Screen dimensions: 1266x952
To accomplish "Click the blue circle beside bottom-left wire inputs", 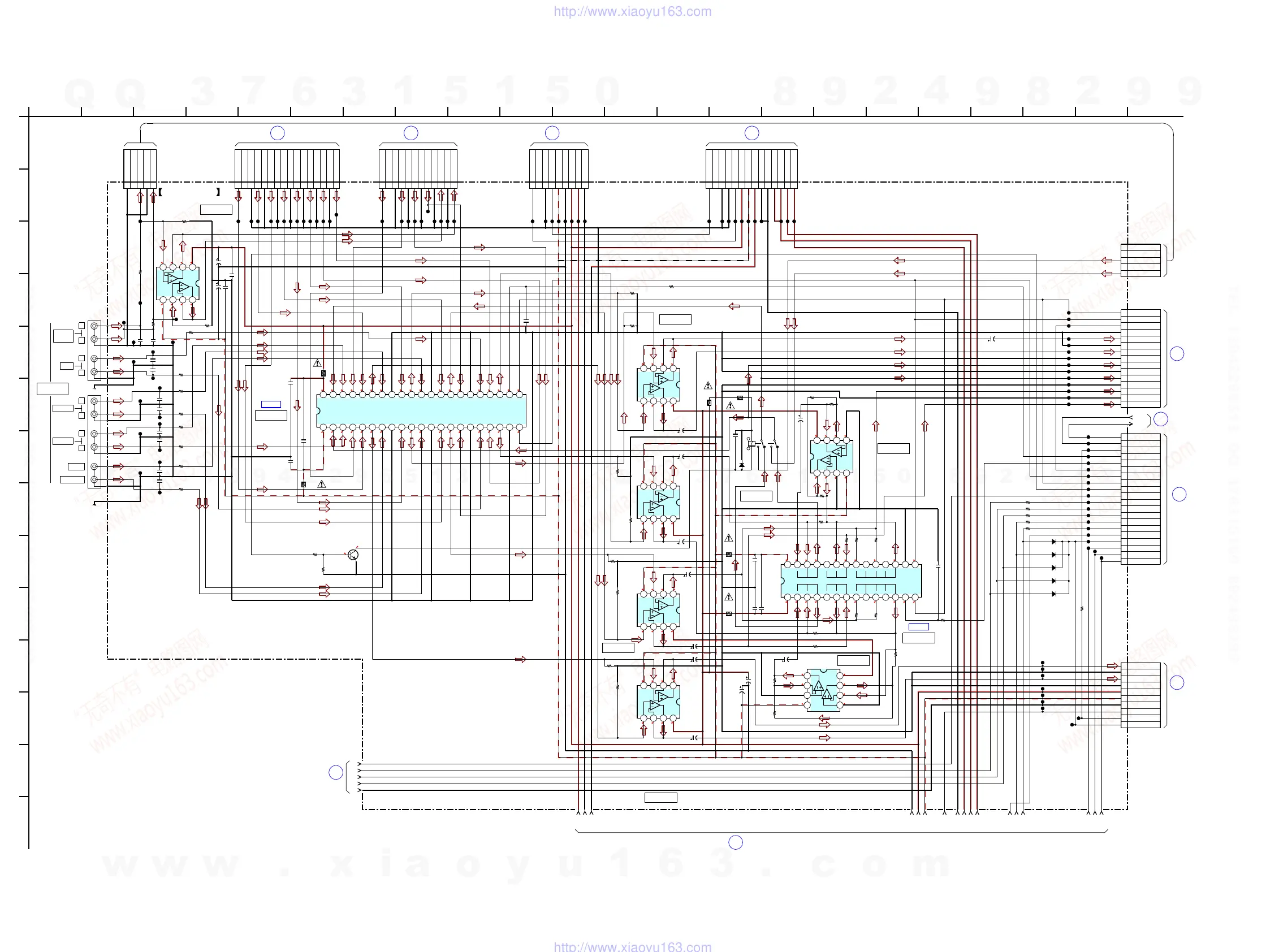I will point(336,772).
